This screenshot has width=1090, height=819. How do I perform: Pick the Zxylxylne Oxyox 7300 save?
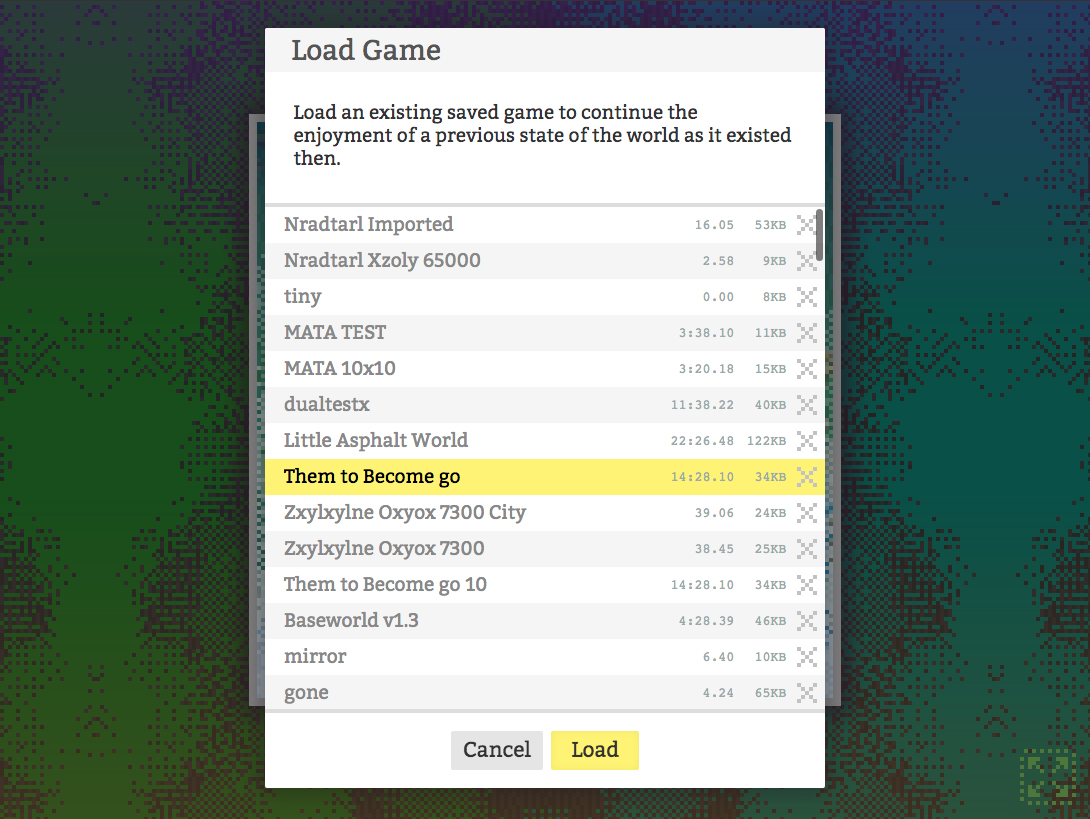pyautogui.click(x=384, y=549)
